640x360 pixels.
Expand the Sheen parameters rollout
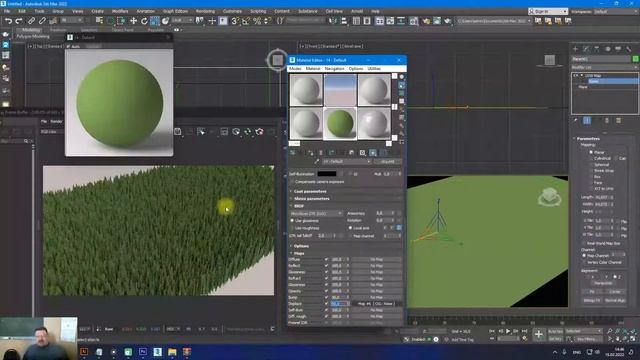pyautogui.click(x=311, y=198)
